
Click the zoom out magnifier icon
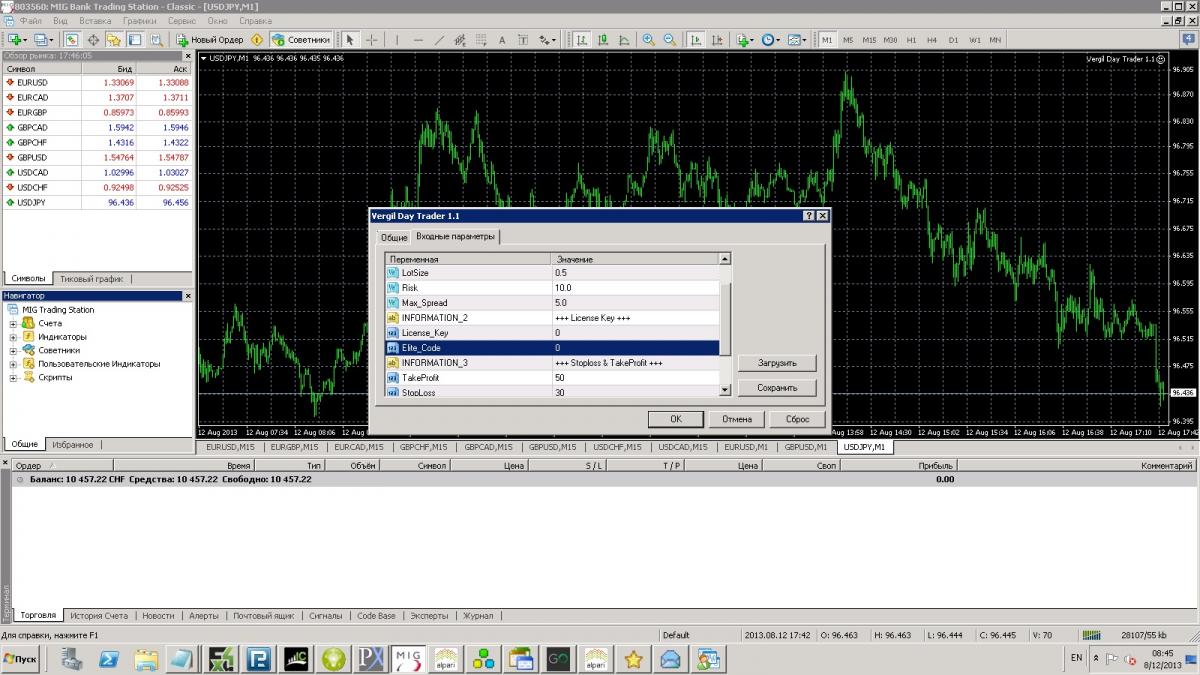pos(668,40)
